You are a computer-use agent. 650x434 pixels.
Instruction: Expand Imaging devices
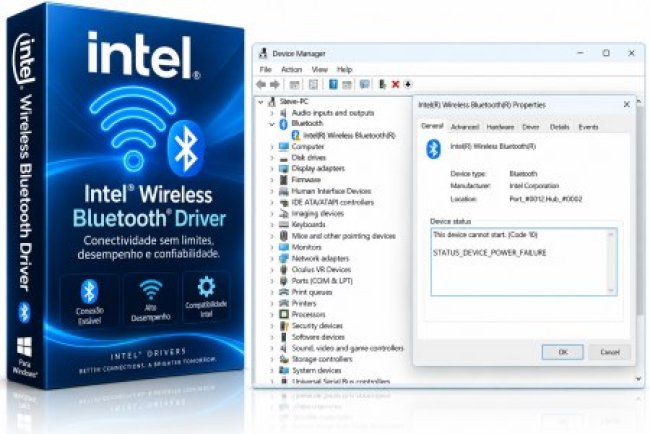click(272, 213)
